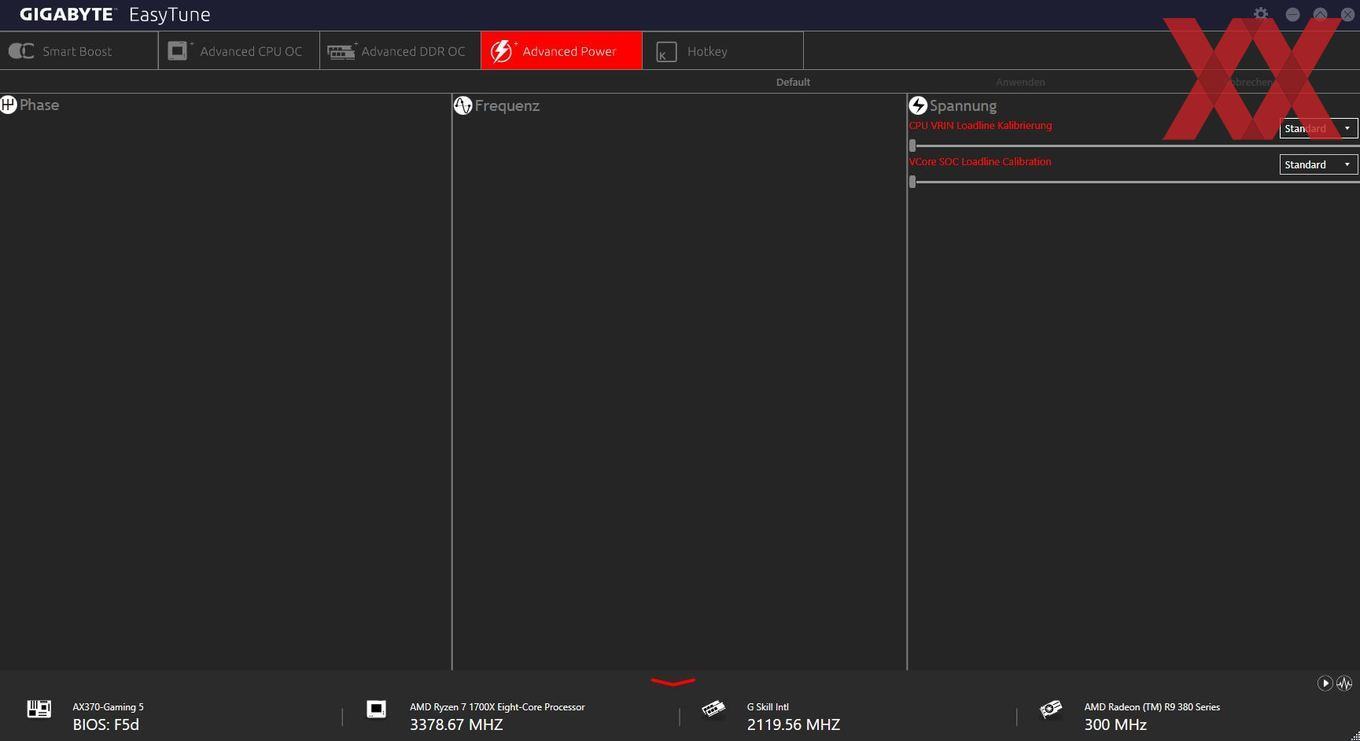Open CPU VRIN Loadline Kalibrierung dropdown
Image resolution: width=1360 pixels, height=741 pixels.
tap(1318, 128)
